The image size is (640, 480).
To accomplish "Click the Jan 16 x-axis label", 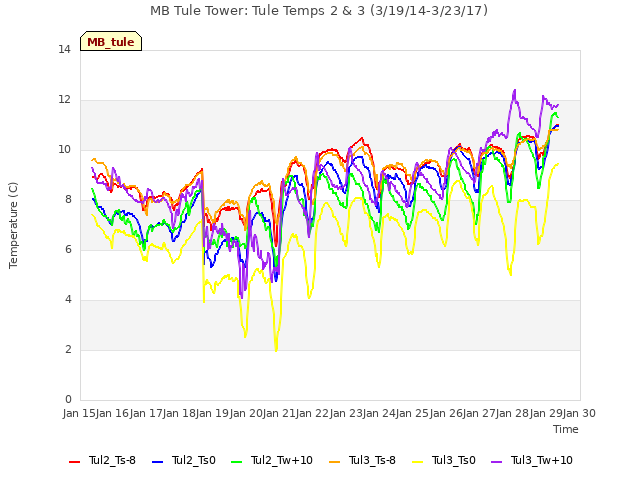I will 113,413.
